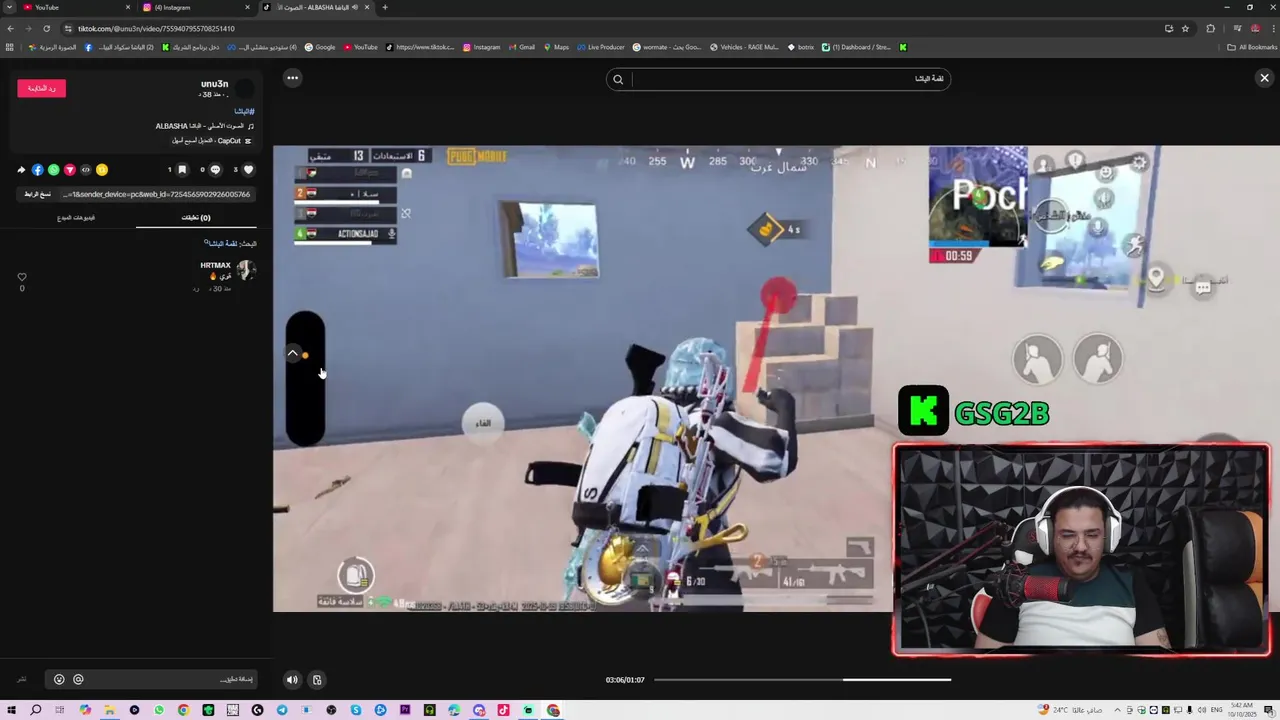
Task: Go back in browser history
Action: tap(10, 28)
